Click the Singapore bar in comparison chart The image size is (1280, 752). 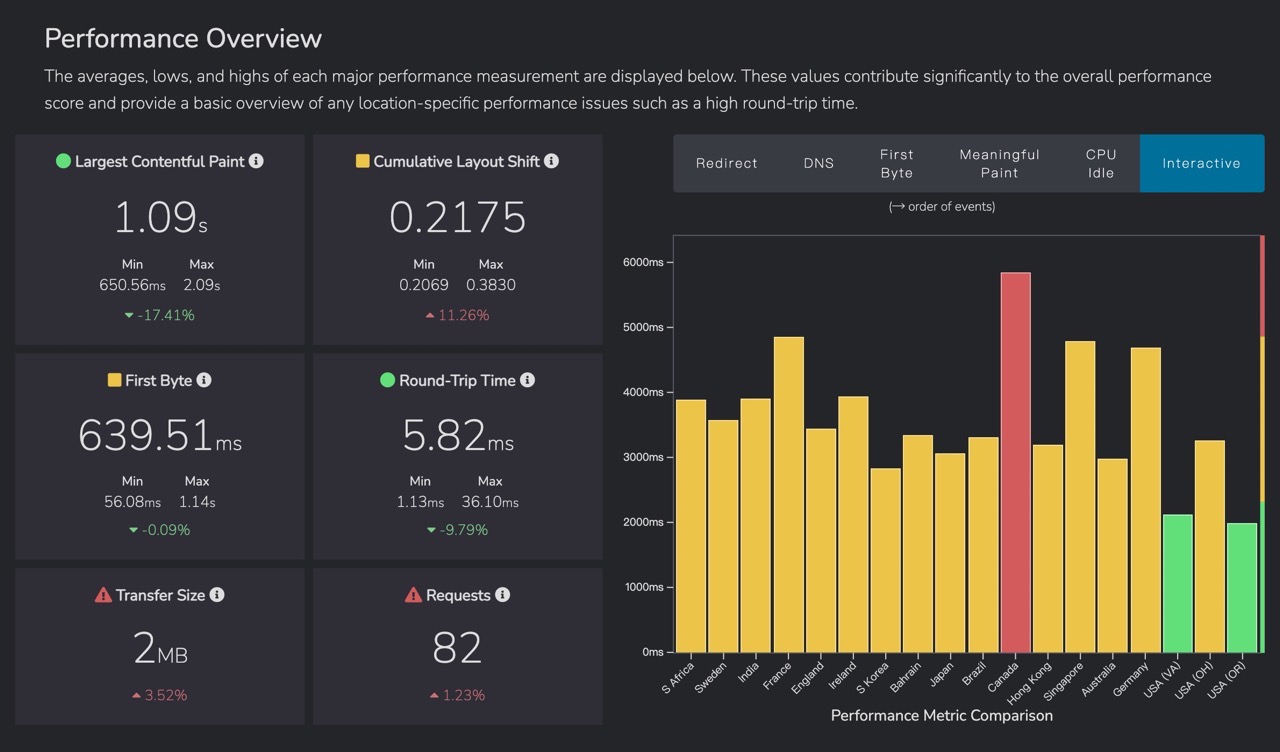[x=1080, y=497]
